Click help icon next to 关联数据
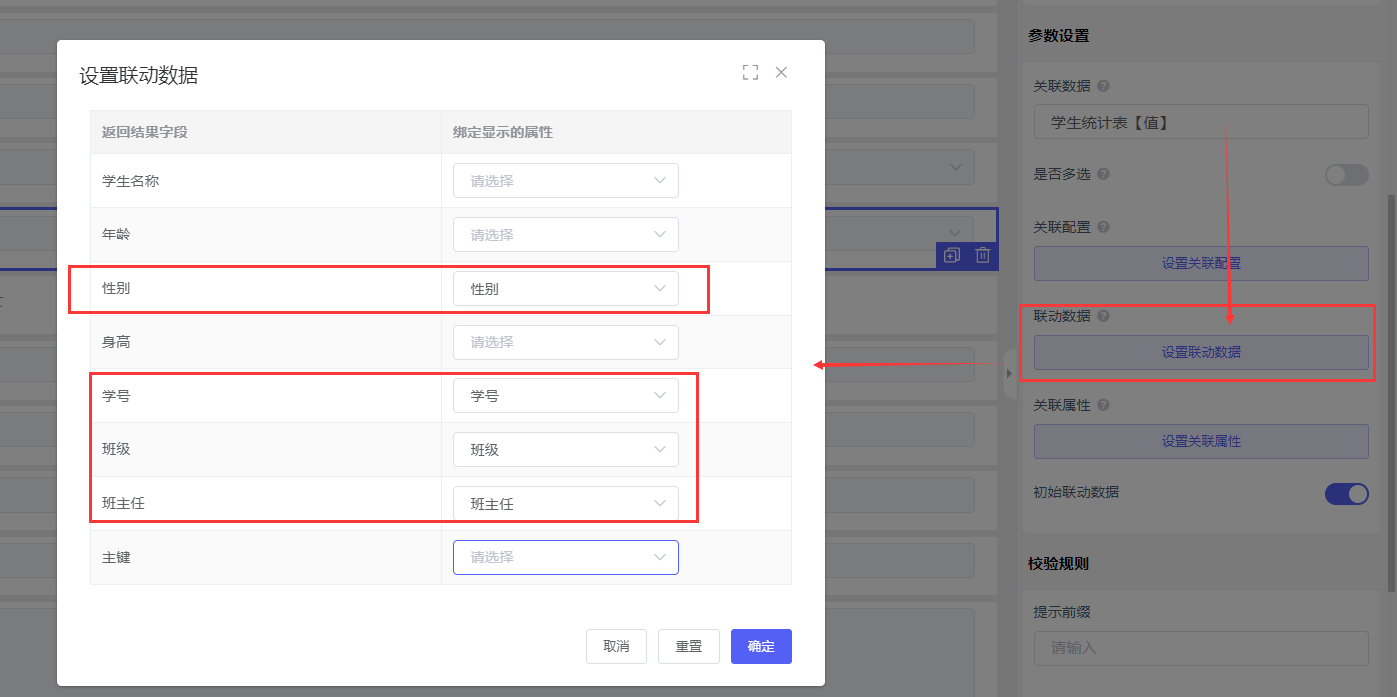 (x=1103, y=86)
